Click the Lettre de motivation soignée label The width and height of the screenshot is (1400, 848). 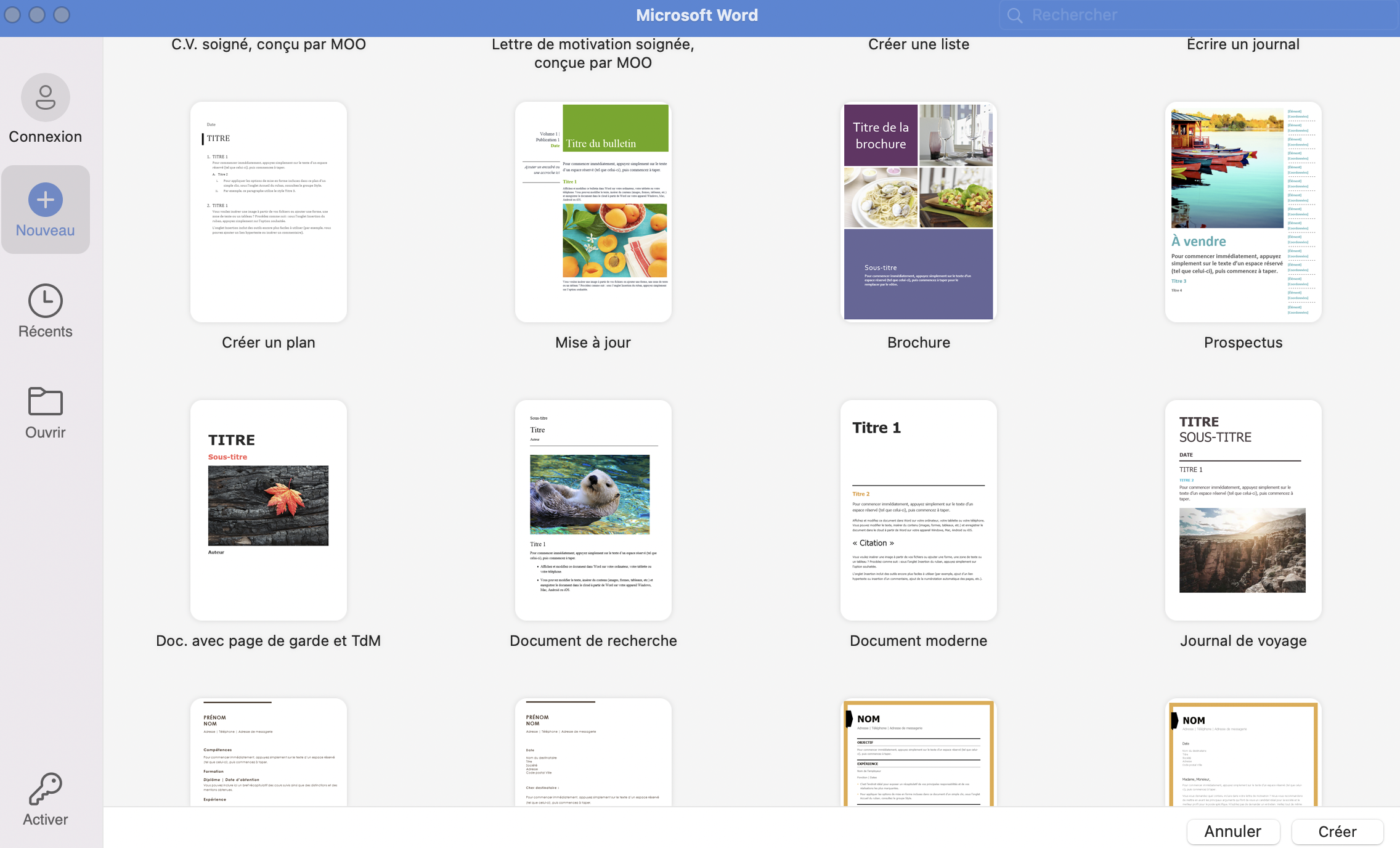click(593, 54)
